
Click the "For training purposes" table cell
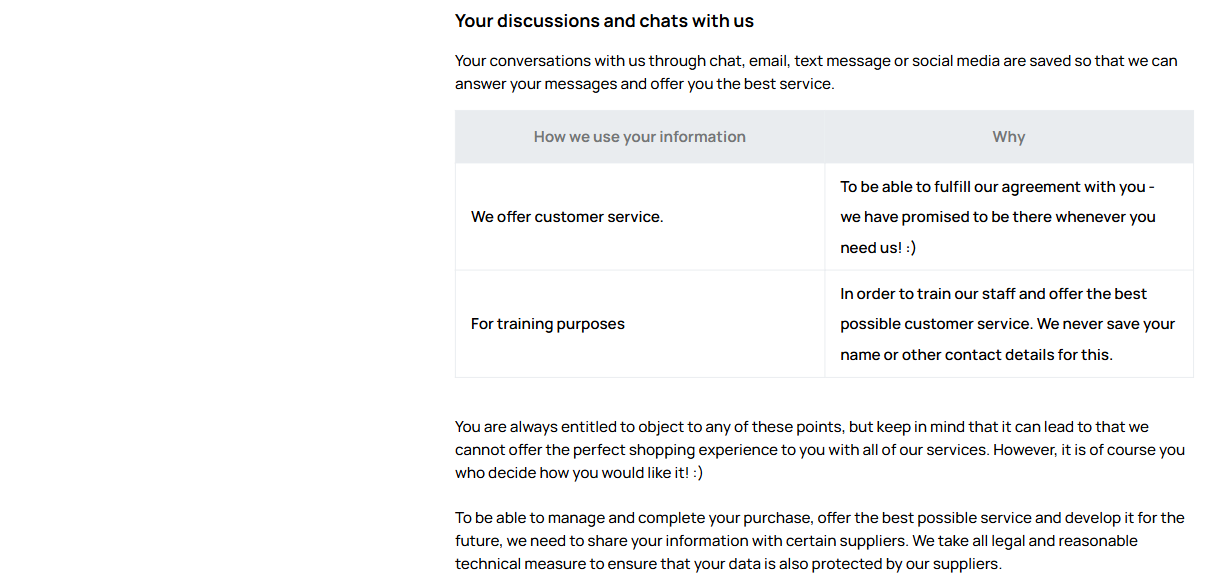[547, 324]
